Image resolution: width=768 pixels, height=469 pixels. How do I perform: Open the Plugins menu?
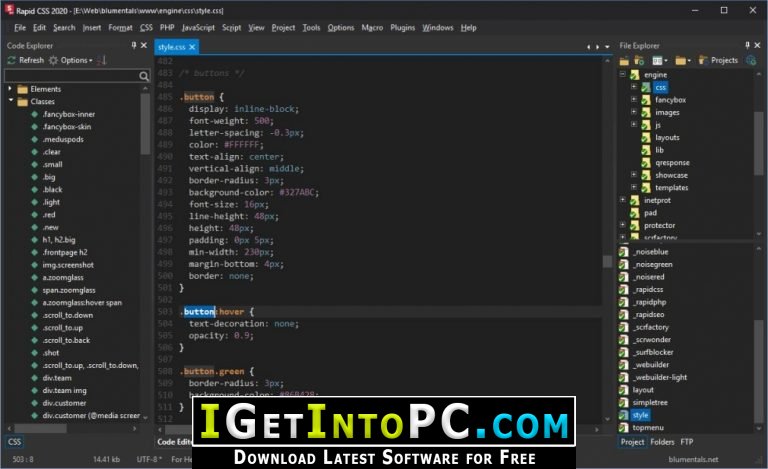(x=403, y=27)
